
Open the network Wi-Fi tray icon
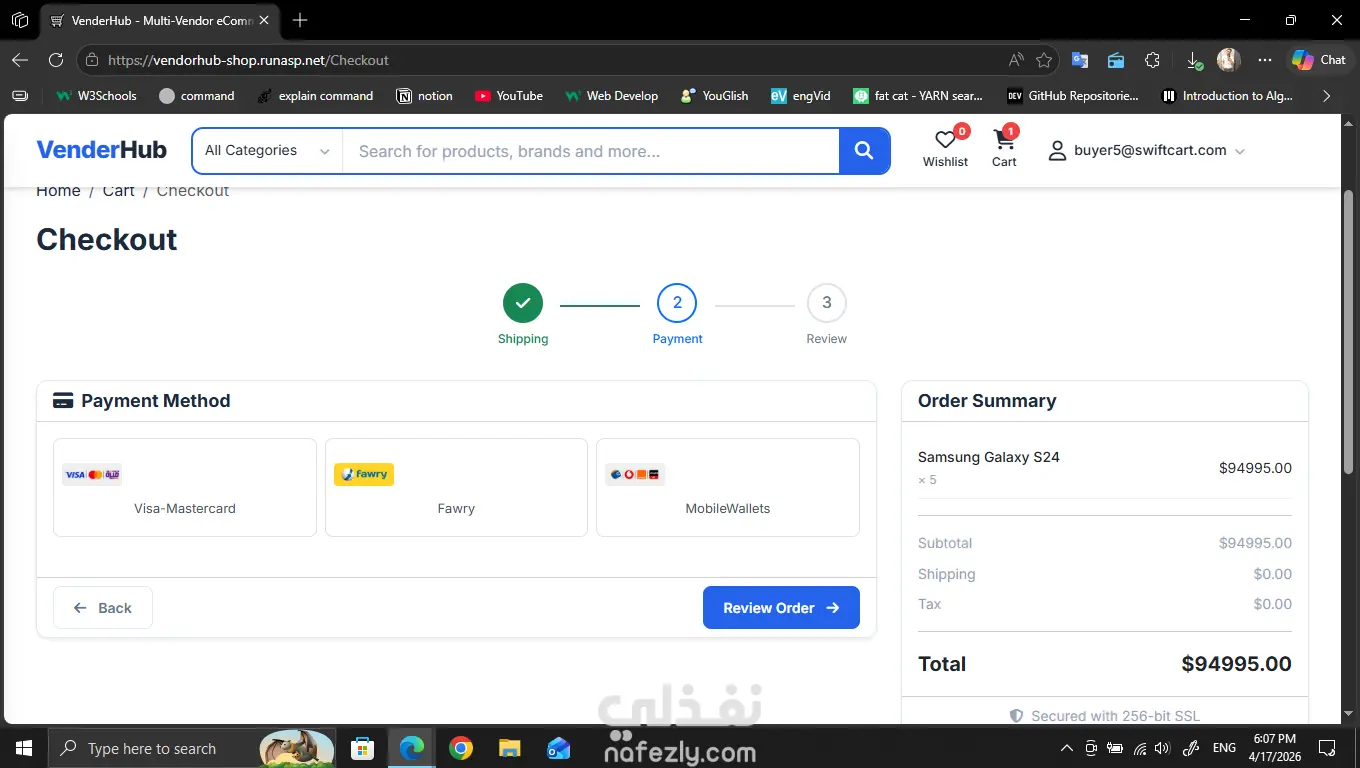pos(1140,748)
